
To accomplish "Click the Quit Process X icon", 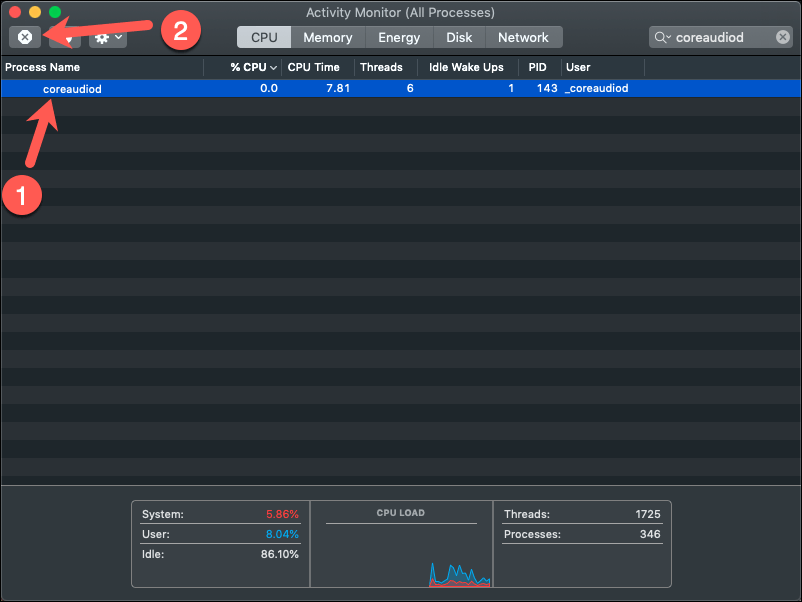I will 25,37.
